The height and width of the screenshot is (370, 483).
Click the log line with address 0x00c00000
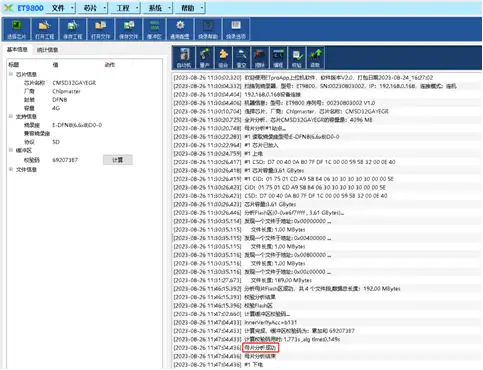[252, 272]
